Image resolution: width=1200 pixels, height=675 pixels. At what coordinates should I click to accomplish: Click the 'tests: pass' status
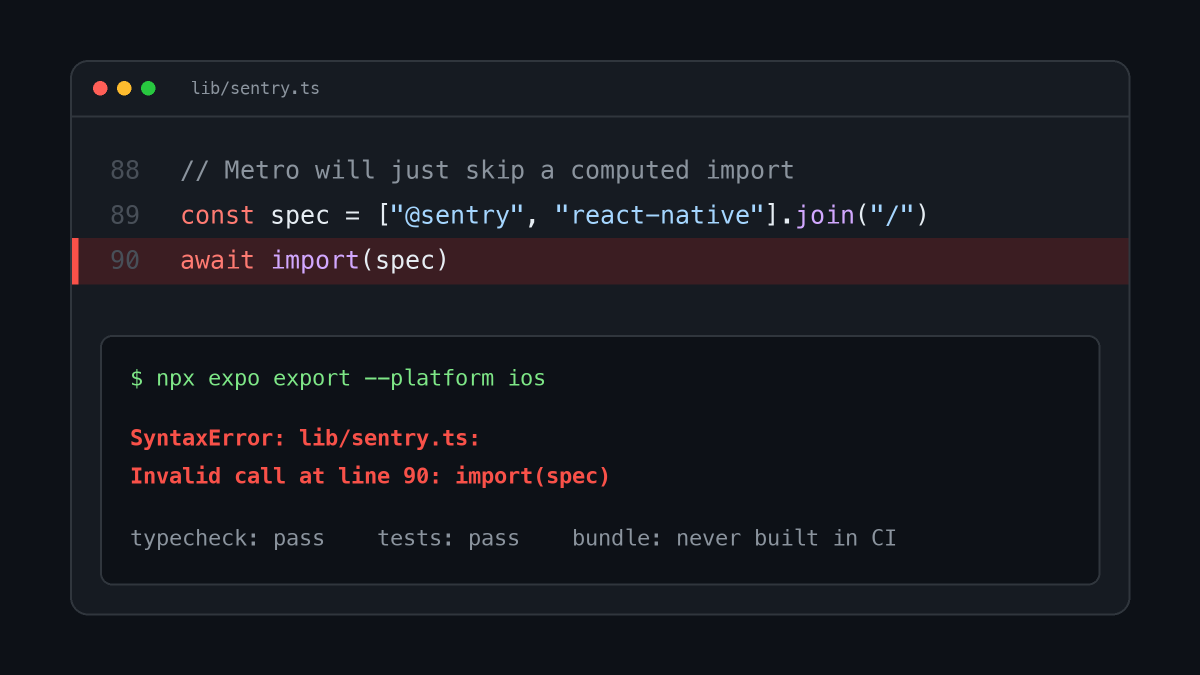tap(448, 538)
